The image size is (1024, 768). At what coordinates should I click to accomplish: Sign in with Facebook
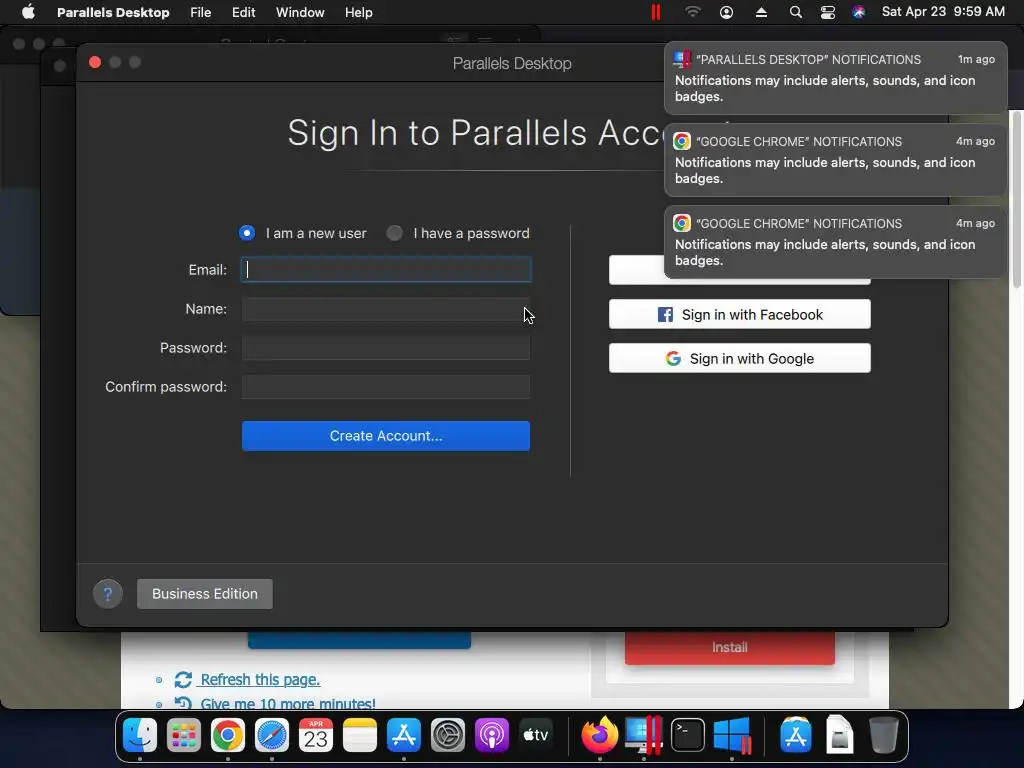click(x=739, y=314)
